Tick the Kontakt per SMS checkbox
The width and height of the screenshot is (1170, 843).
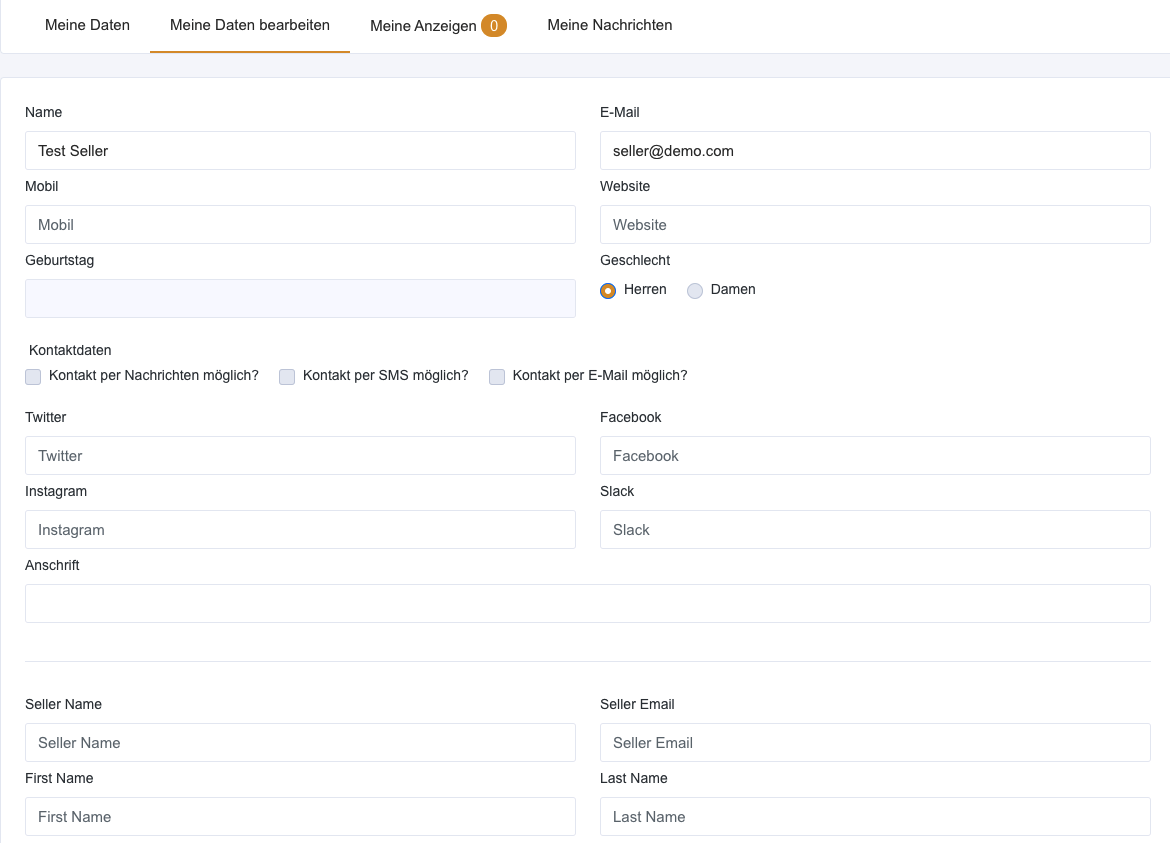tap(287, 377)
